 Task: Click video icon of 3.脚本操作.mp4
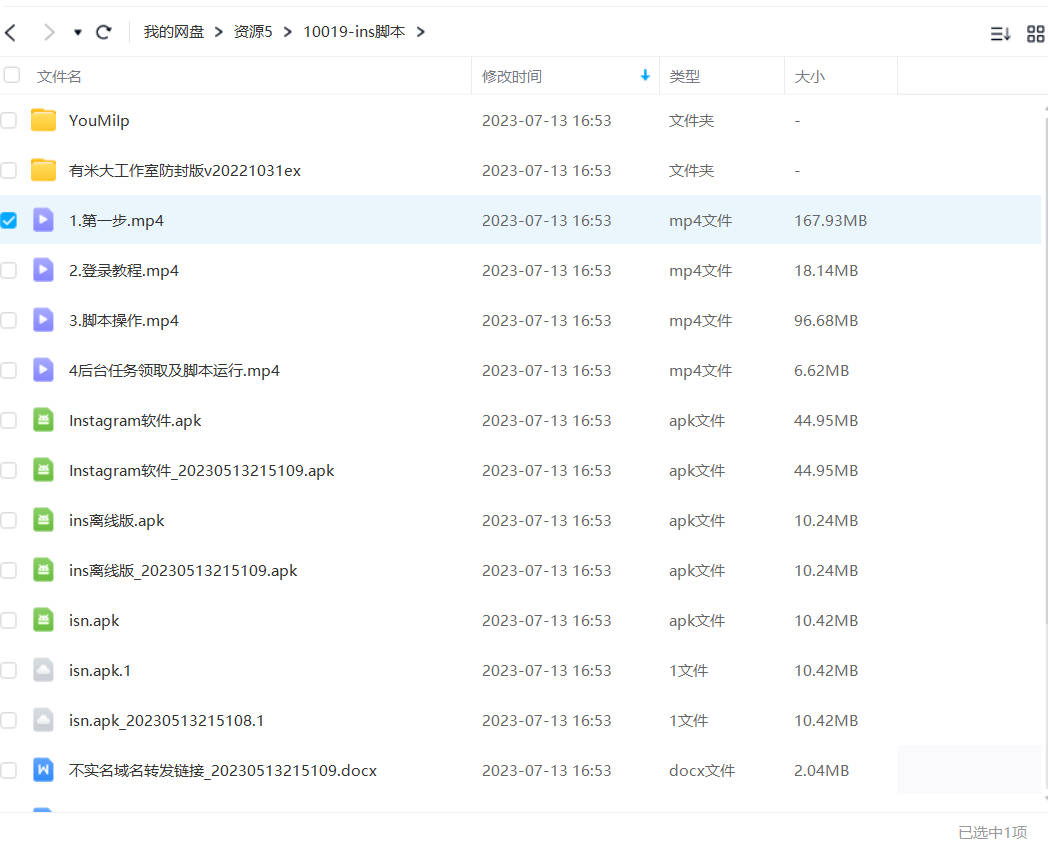(43, 319)
